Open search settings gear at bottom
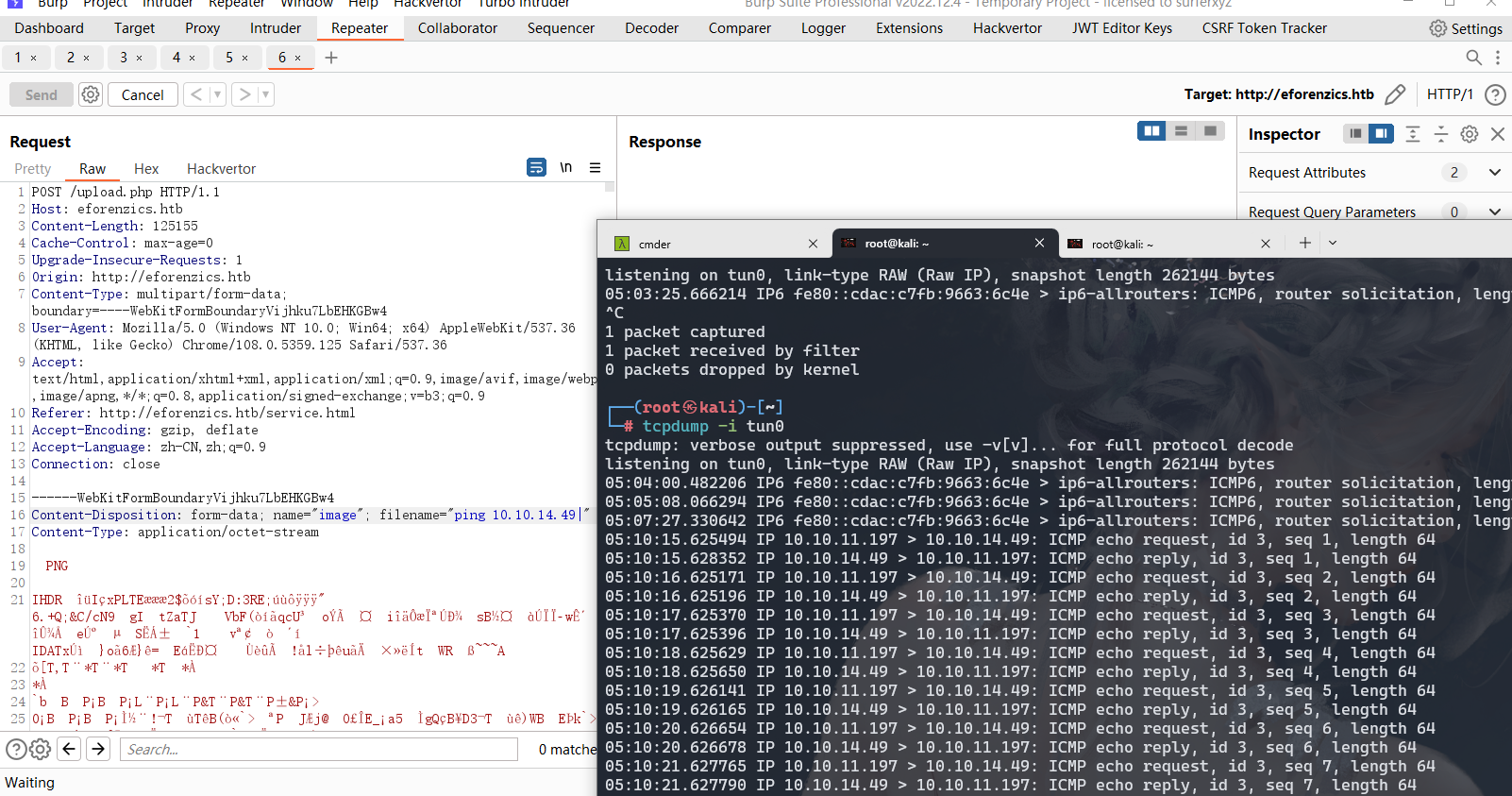This screenshot has width=1512, height=796. click(40, 750)
